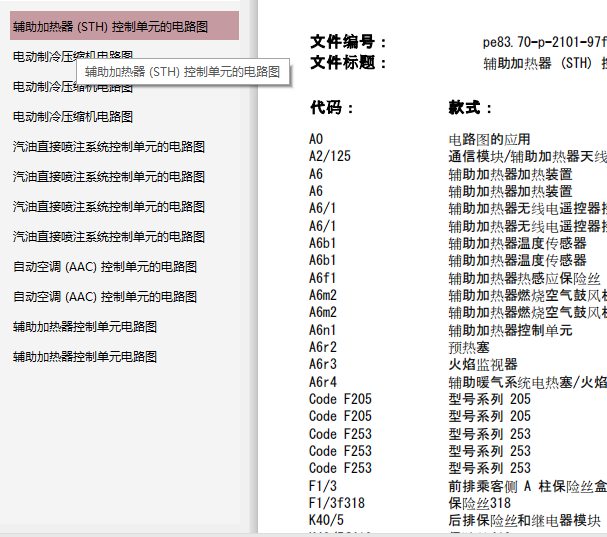Click code K40/5
The height and width of the screenshot is (537, 607).
point(326,520)
